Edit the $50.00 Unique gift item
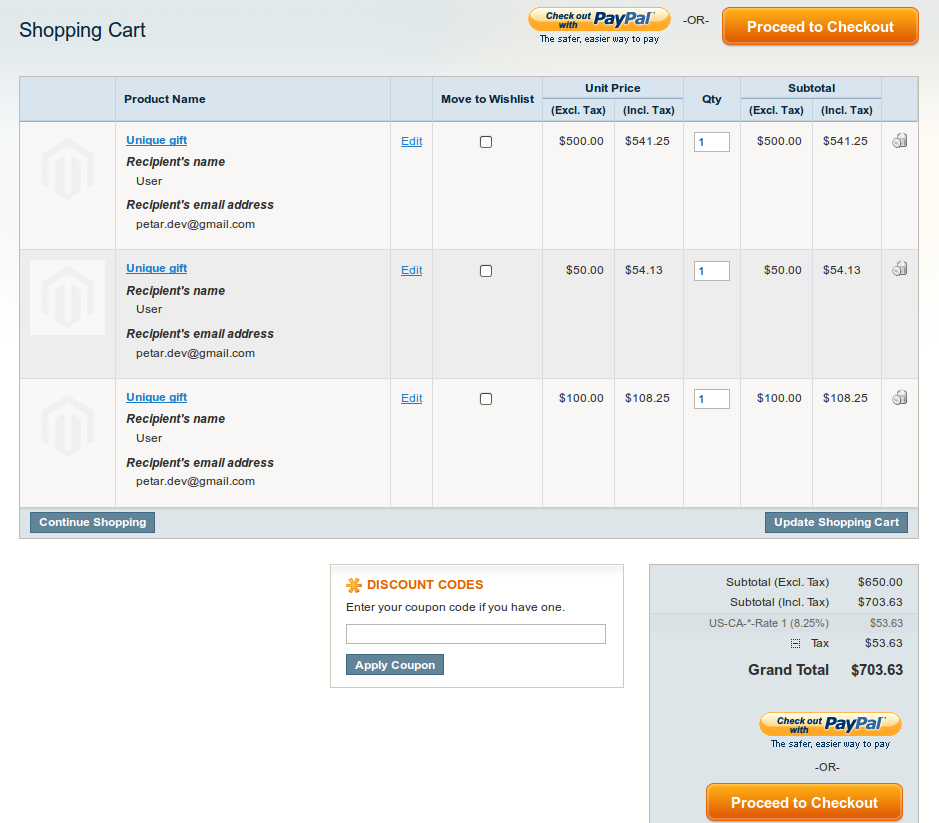939x823 pixels. (x=411, y=270)
